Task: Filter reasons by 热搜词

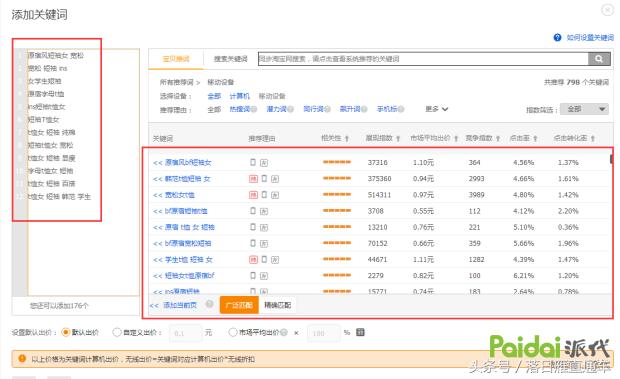Action: pos(240,109)
